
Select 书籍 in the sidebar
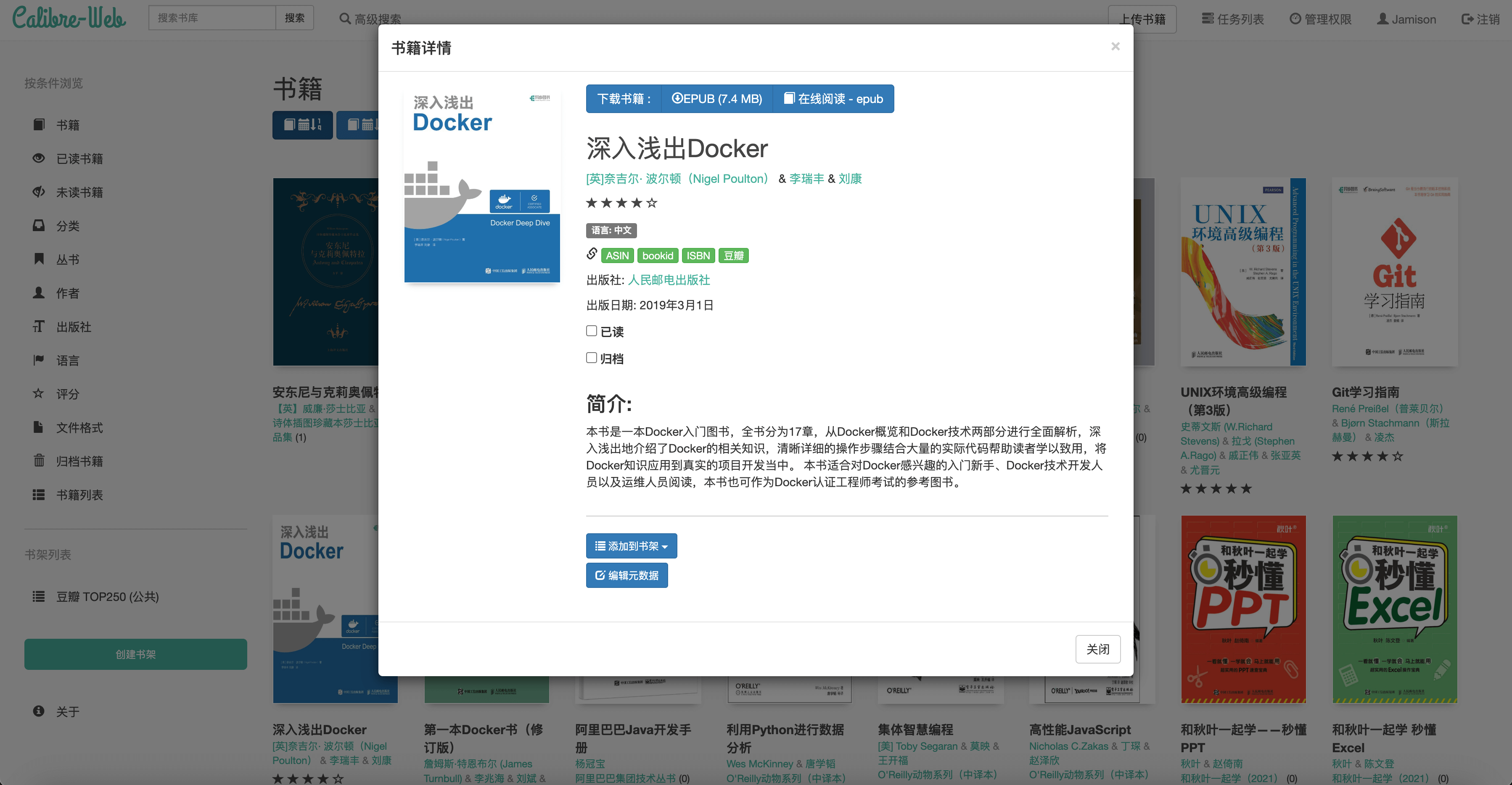[x=68, y=125]
